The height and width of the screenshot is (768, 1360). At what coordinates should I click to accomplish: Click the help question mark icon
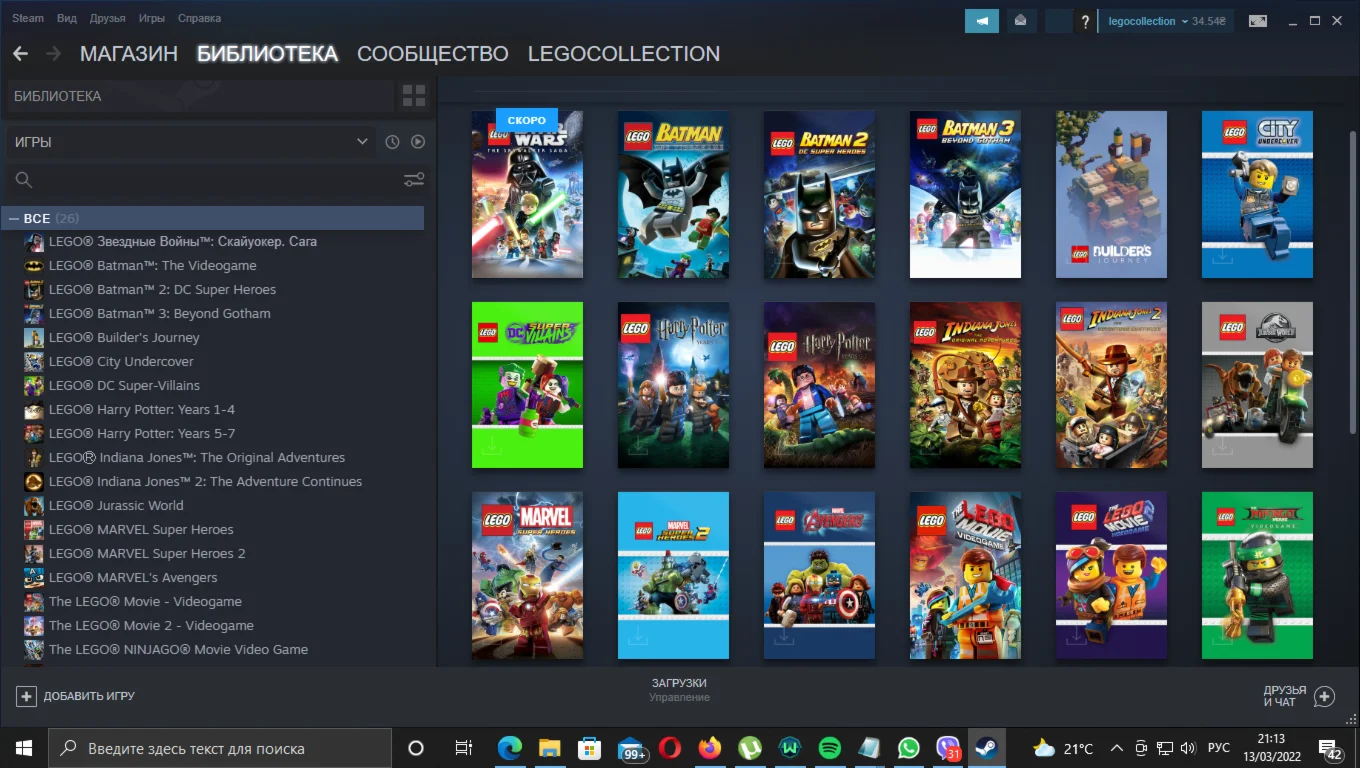coord(1085,22)
